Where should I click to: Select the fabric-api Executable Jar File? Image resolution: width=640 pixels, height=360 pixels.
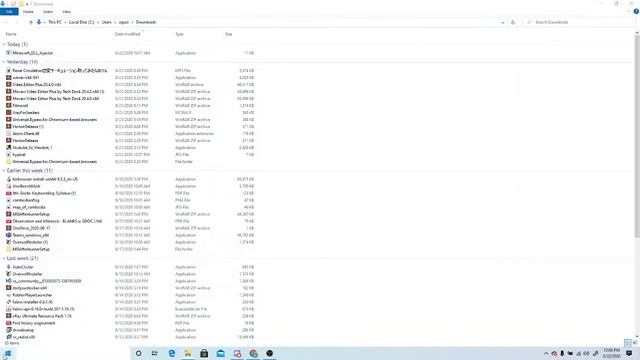(43, 309)
